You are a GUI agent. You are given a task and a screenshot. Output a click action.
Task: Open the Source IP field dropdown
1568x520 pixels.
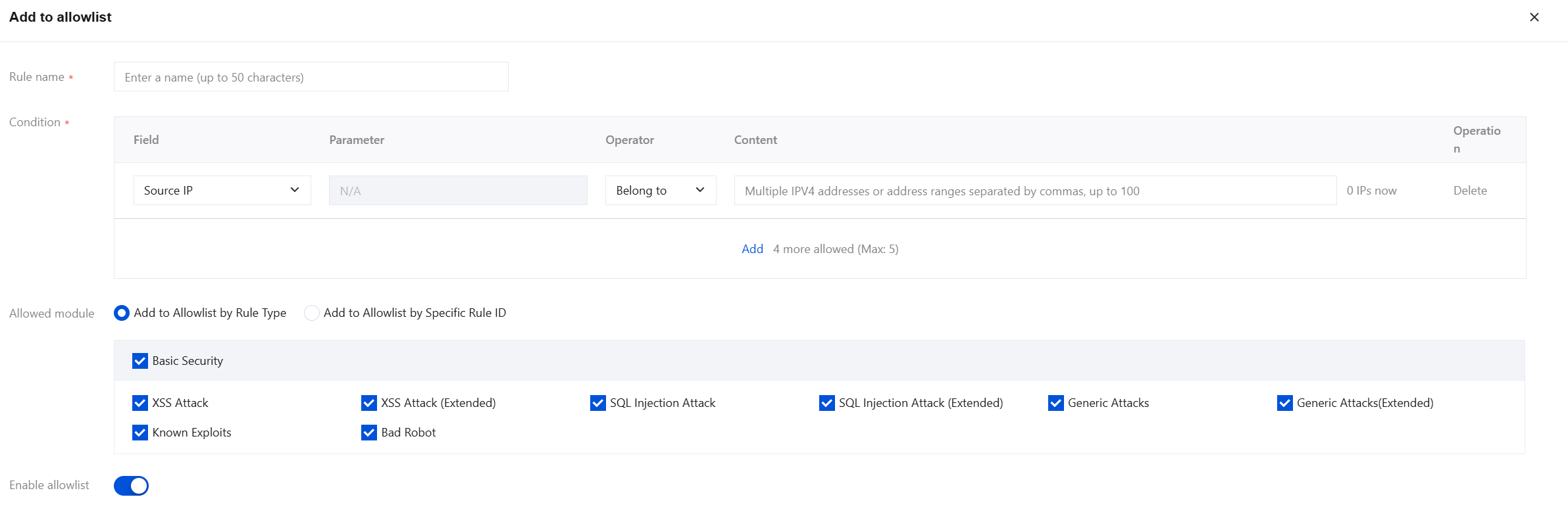click(222, 190)
